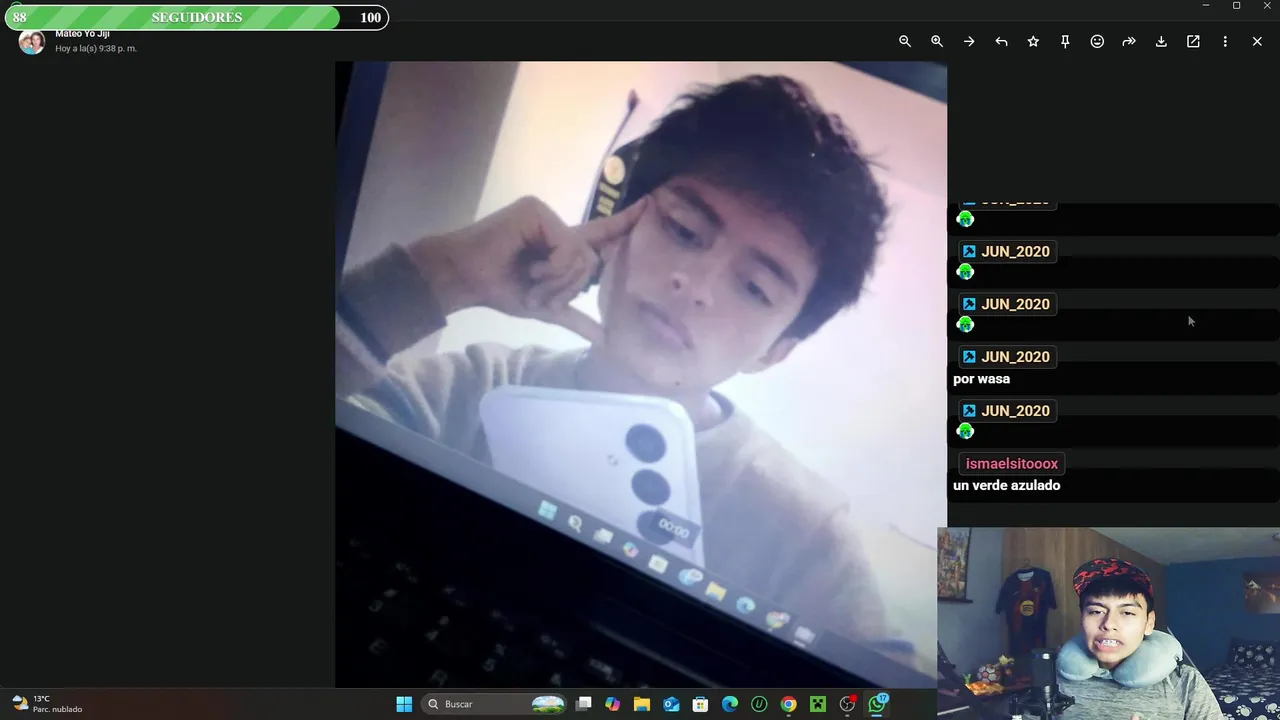The height and width of the screenshot is (720, 1280).
Task: Open the three-dot more options menu
Action: point(1225,41)
